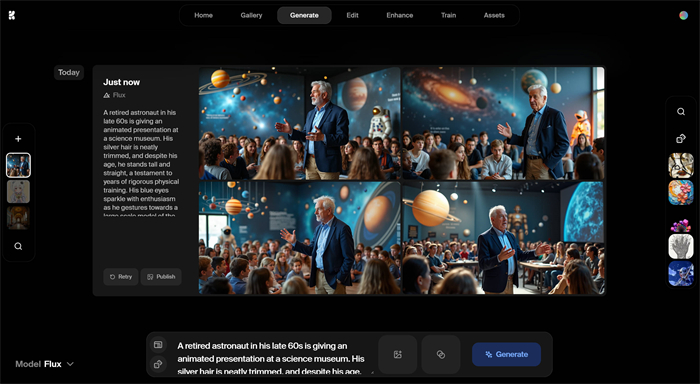Expand the Model Flux dropdown
Viewport: 700px width, 384px height.
click(x=45, y=364)
